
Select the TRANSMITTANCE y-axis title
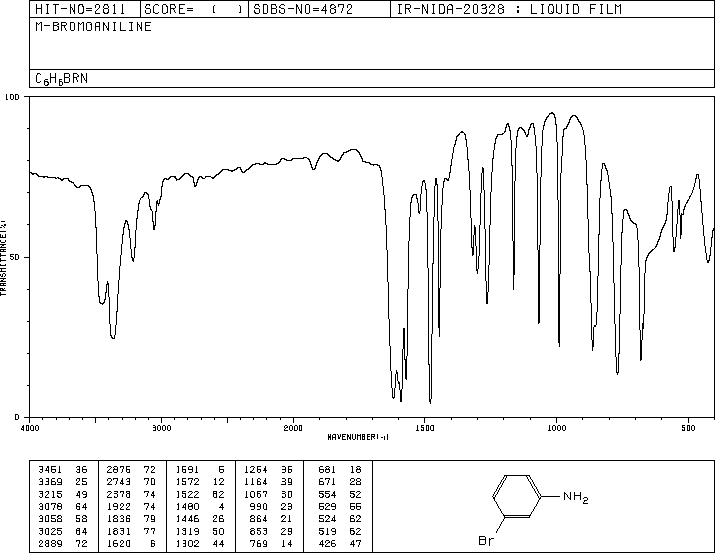pyautogui.click(x=4, y=258)
